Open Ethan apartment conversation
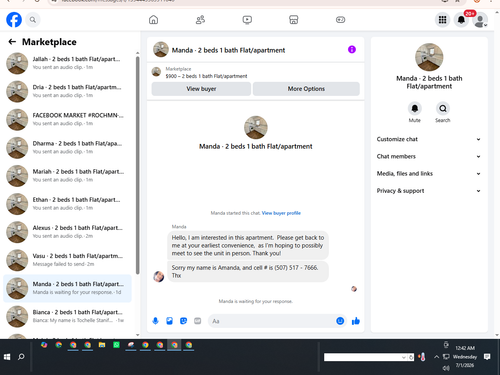500x375 pixels. click(68, 204)
